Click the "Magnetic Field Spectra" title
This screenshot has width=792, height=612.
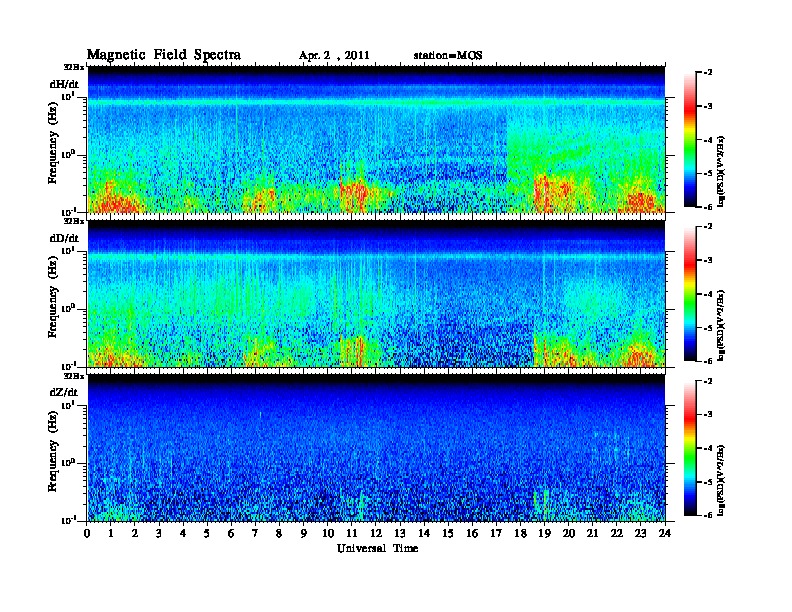pos(164,55)
